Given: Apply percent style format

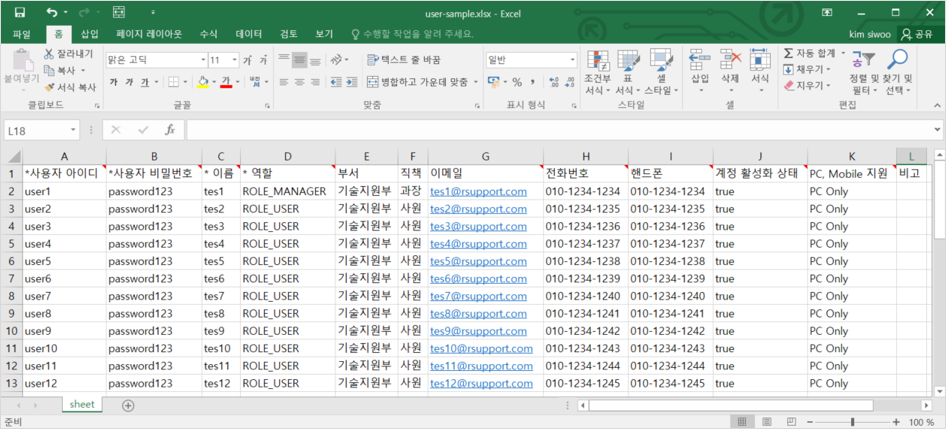Looking at the screenshot, I should coord(517,81).
